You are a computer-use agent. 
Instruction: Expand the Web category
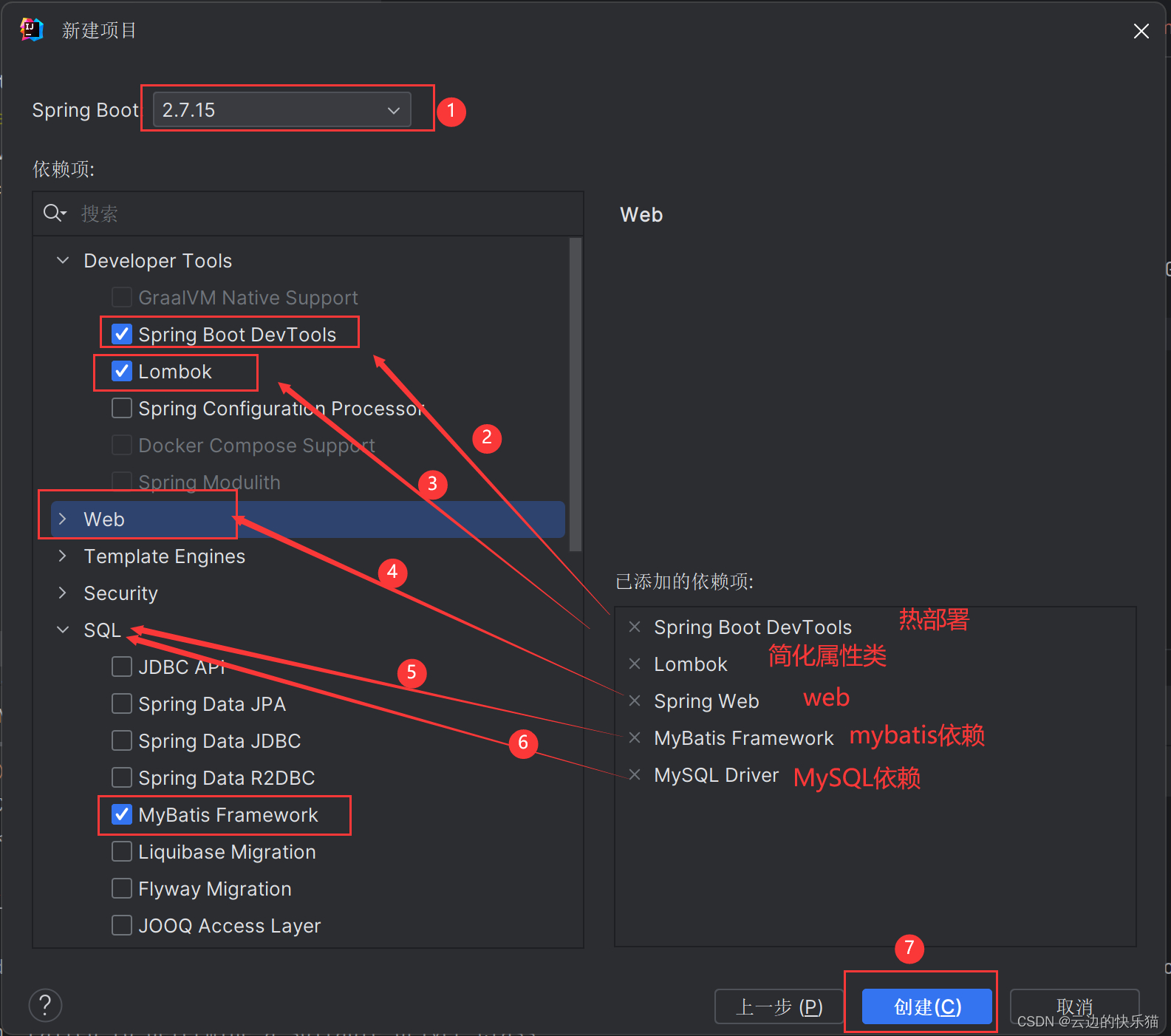coord(63,519)
